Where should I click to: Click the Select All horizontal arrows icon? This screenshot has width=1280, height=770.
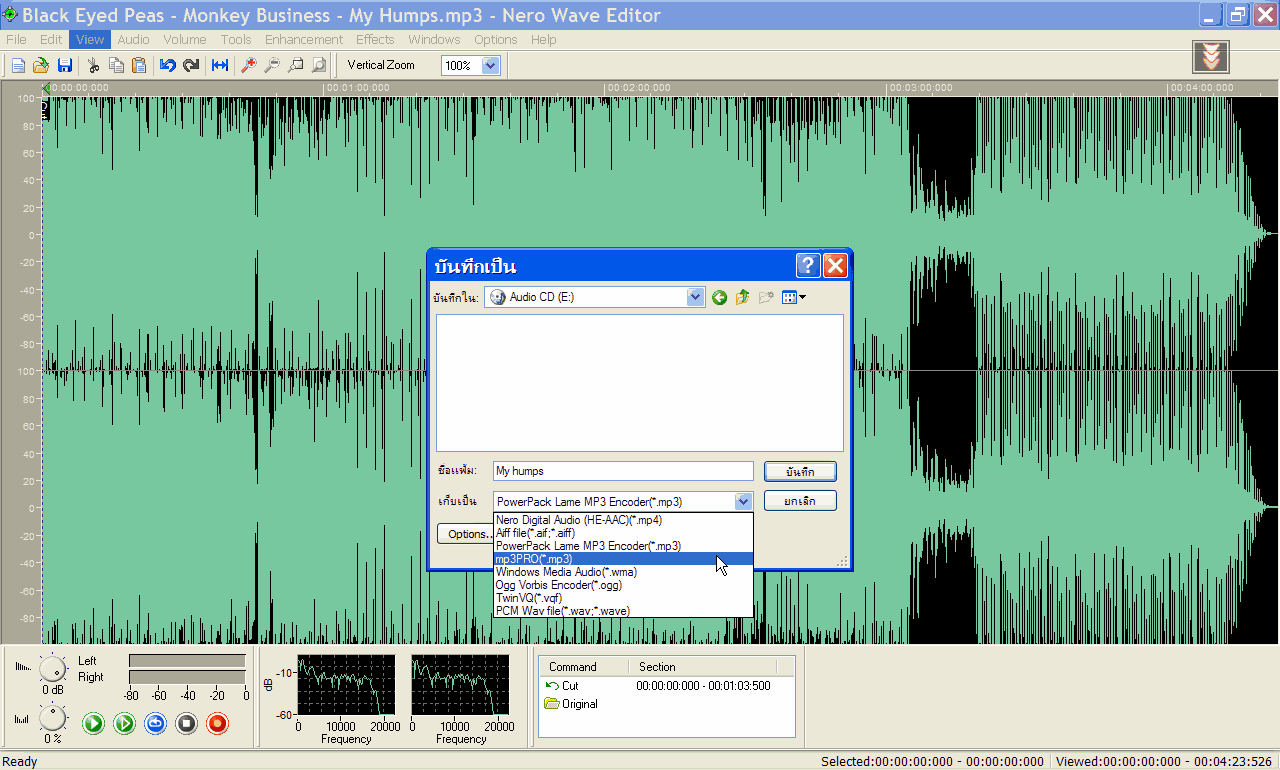coord(220,65)
